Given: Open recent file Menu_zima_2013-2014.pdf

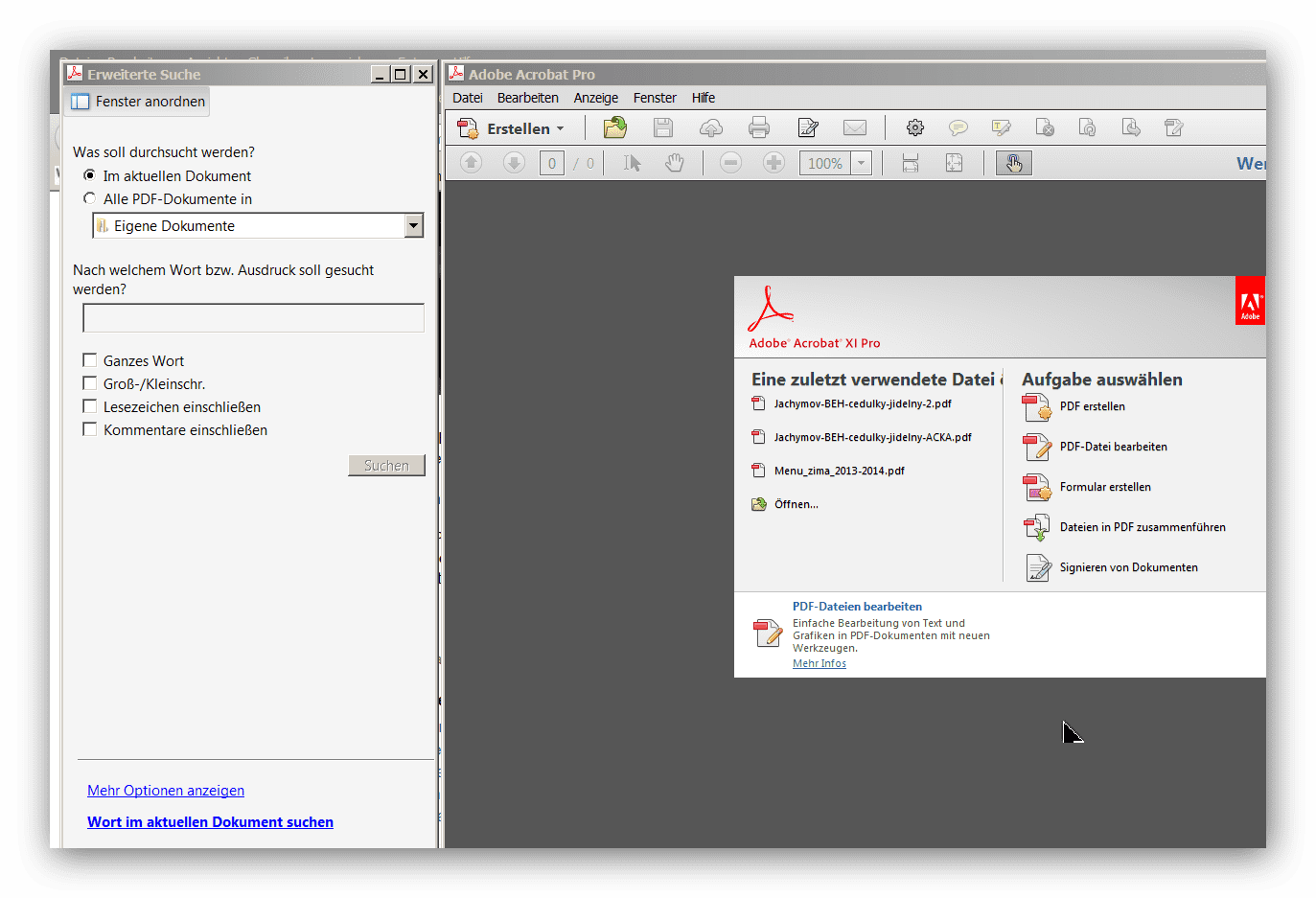Looking at the screenshot, I should pyautogui.click(x=840, y=471).
